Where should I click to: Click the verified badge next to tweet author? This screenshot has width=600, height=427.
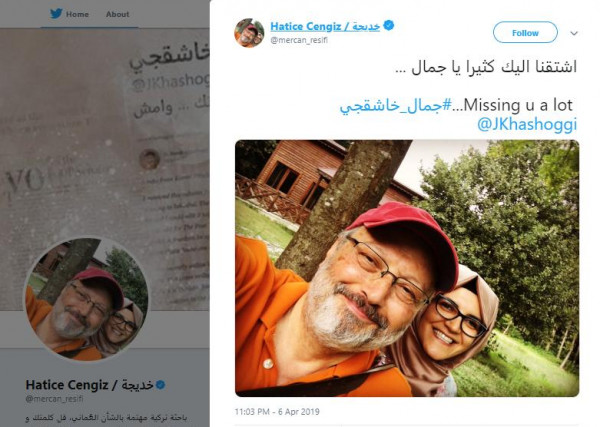(388, 26)
